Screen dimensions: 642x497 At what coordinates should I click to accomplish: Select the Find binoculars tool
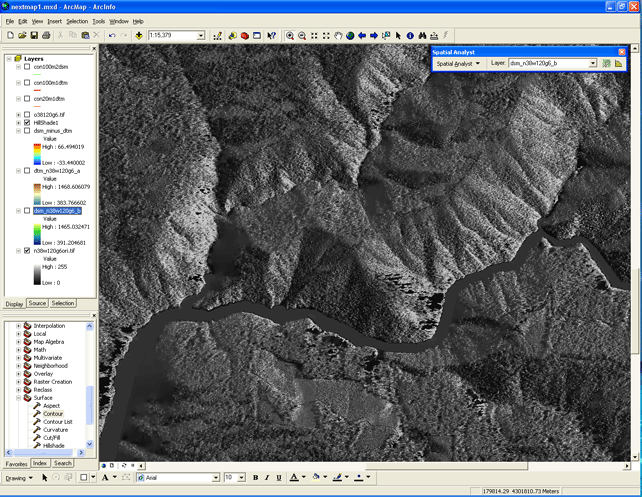click(x=422, y=36)
